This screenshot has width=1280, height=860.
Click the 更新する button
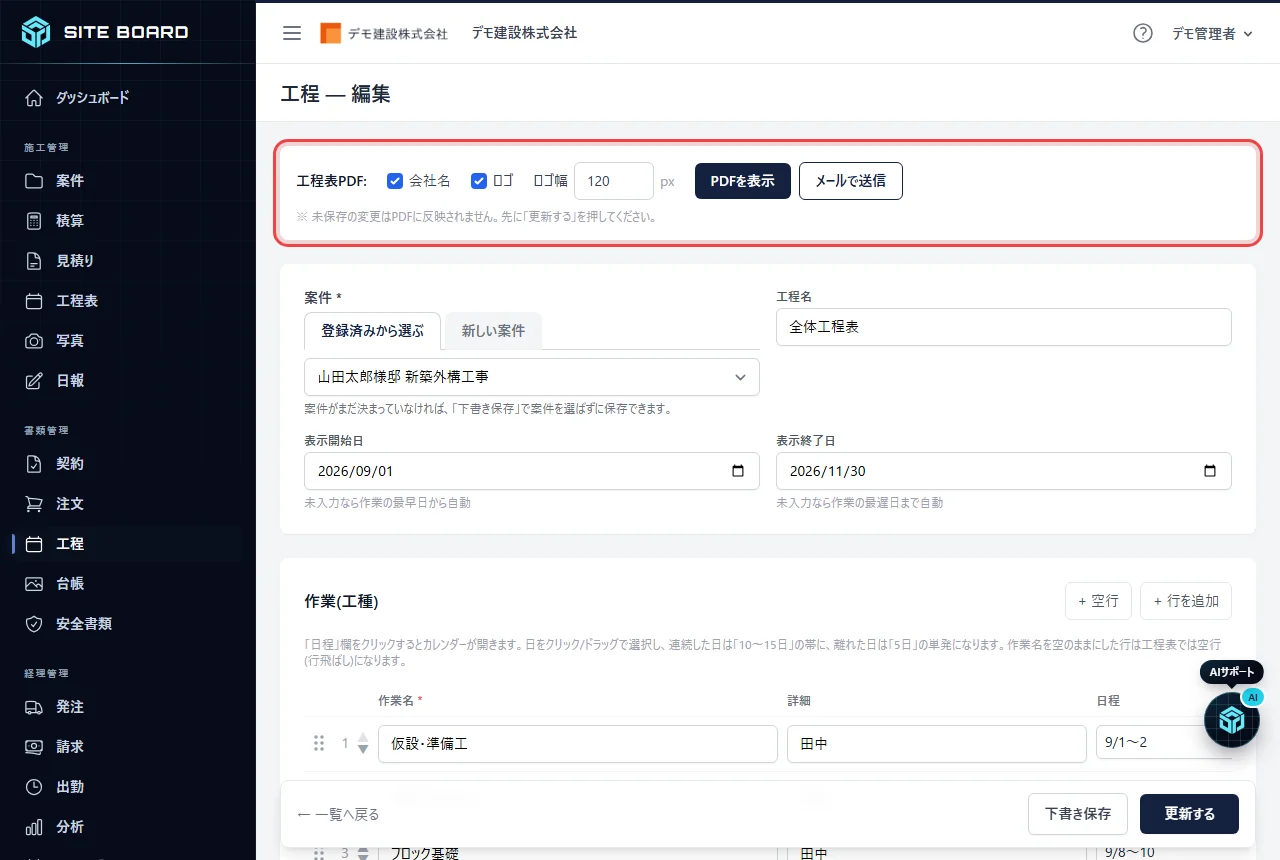point(1190,814)
